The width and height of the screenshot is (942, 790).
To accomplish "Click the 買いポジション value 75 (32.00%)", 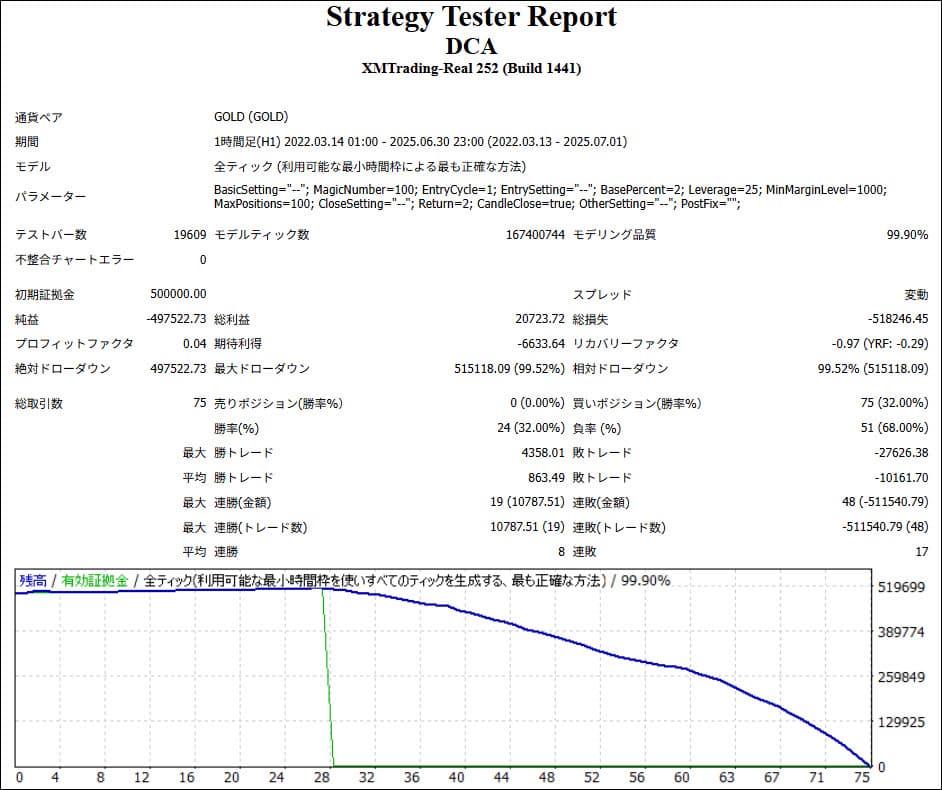I will [x=895, y=403].
